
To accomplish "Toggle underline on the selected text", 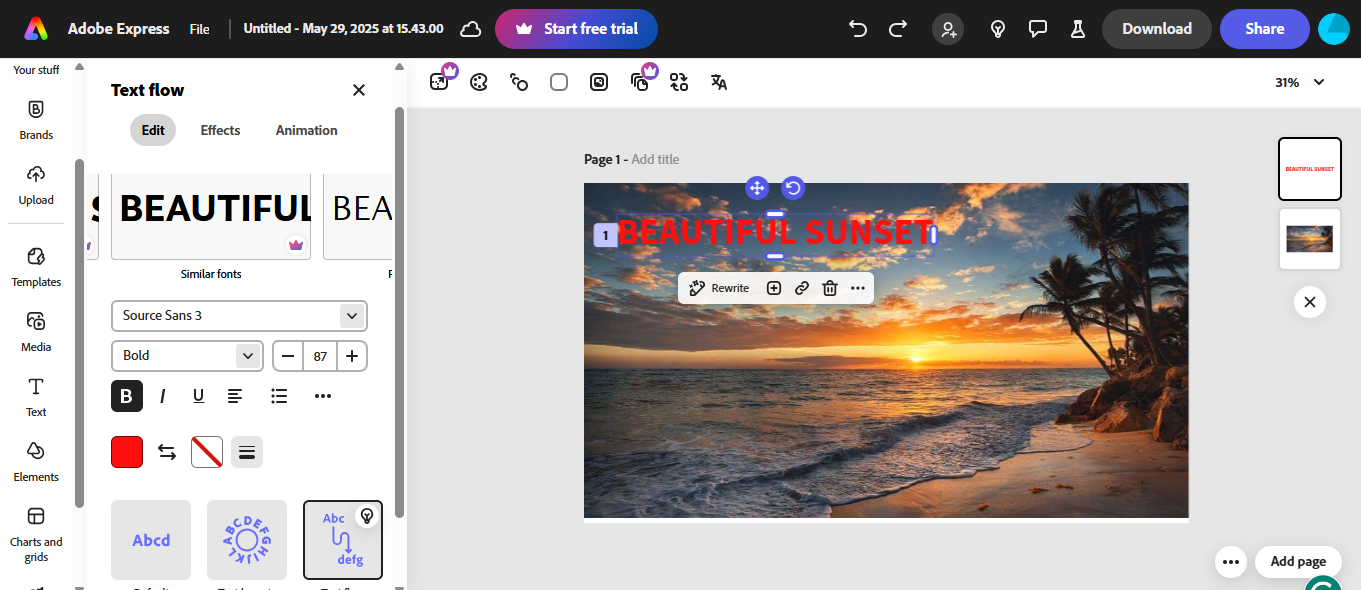I will (198, 396).
